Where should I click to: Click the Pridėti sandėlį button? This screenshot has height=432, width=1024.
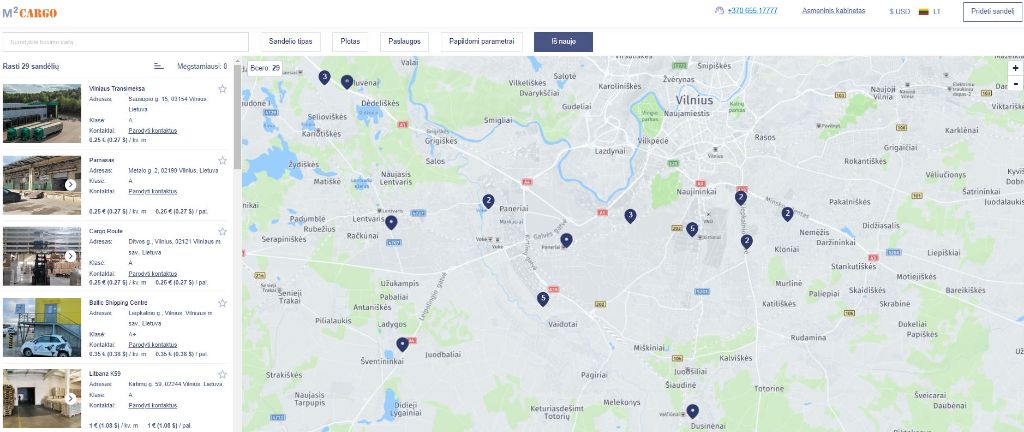coord(993,12)
